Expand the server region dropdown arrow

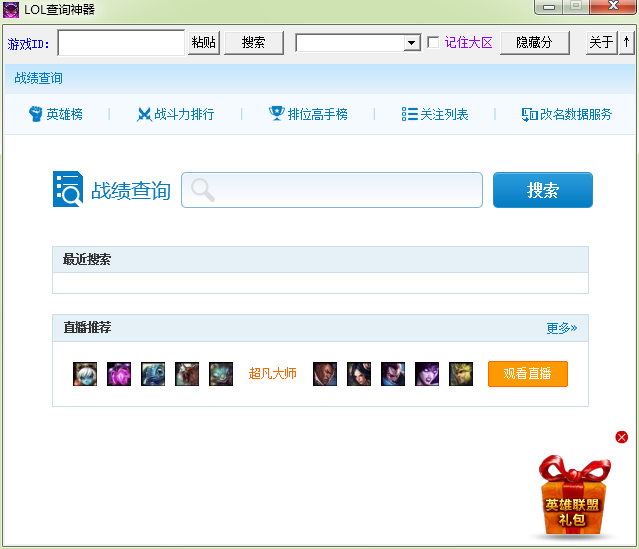[412, 43]
